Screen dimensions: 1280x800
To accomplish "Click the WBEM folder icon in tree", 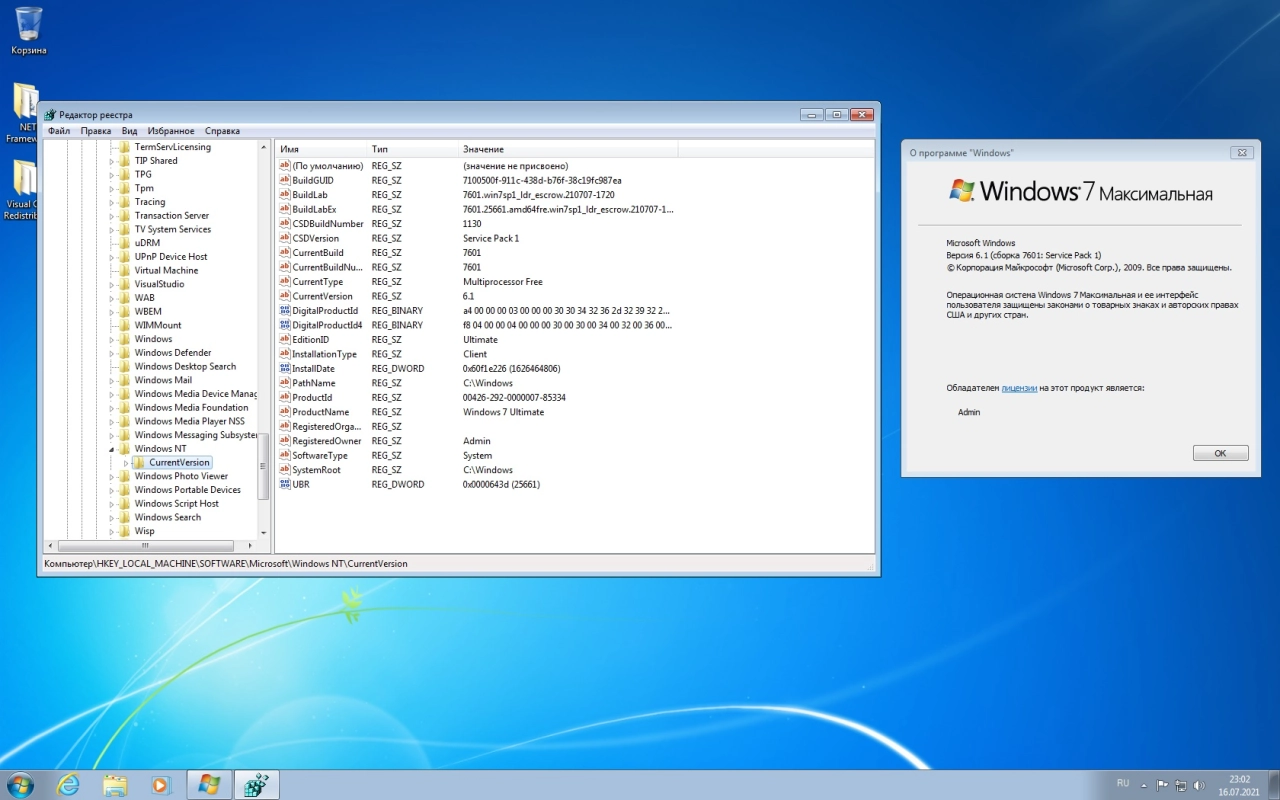I will (125, 311).
